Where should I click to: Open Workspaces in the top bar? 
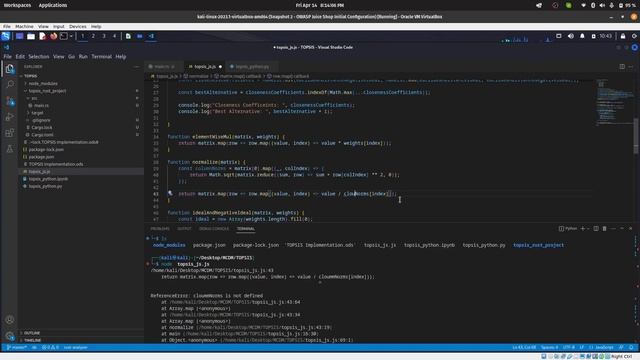(17, 5)
